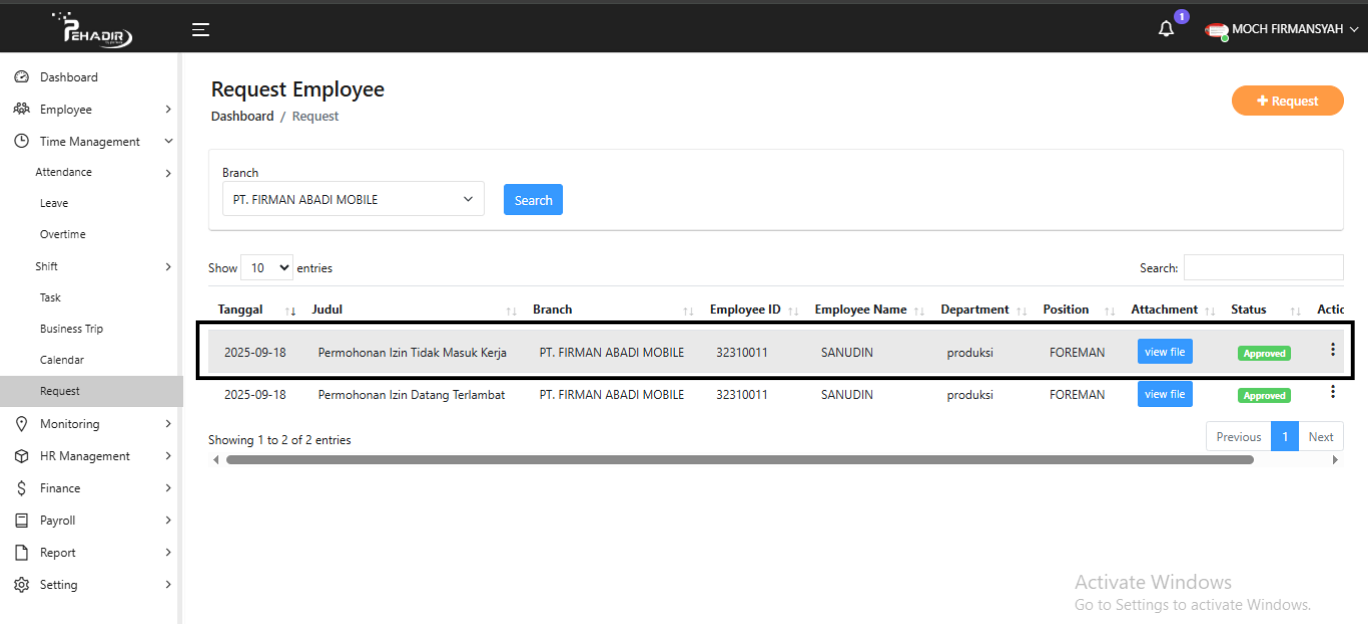This screenshot has width=1368, height=624.
Task: Click the Pehadir logo
Action: click(x=97, y=29)
